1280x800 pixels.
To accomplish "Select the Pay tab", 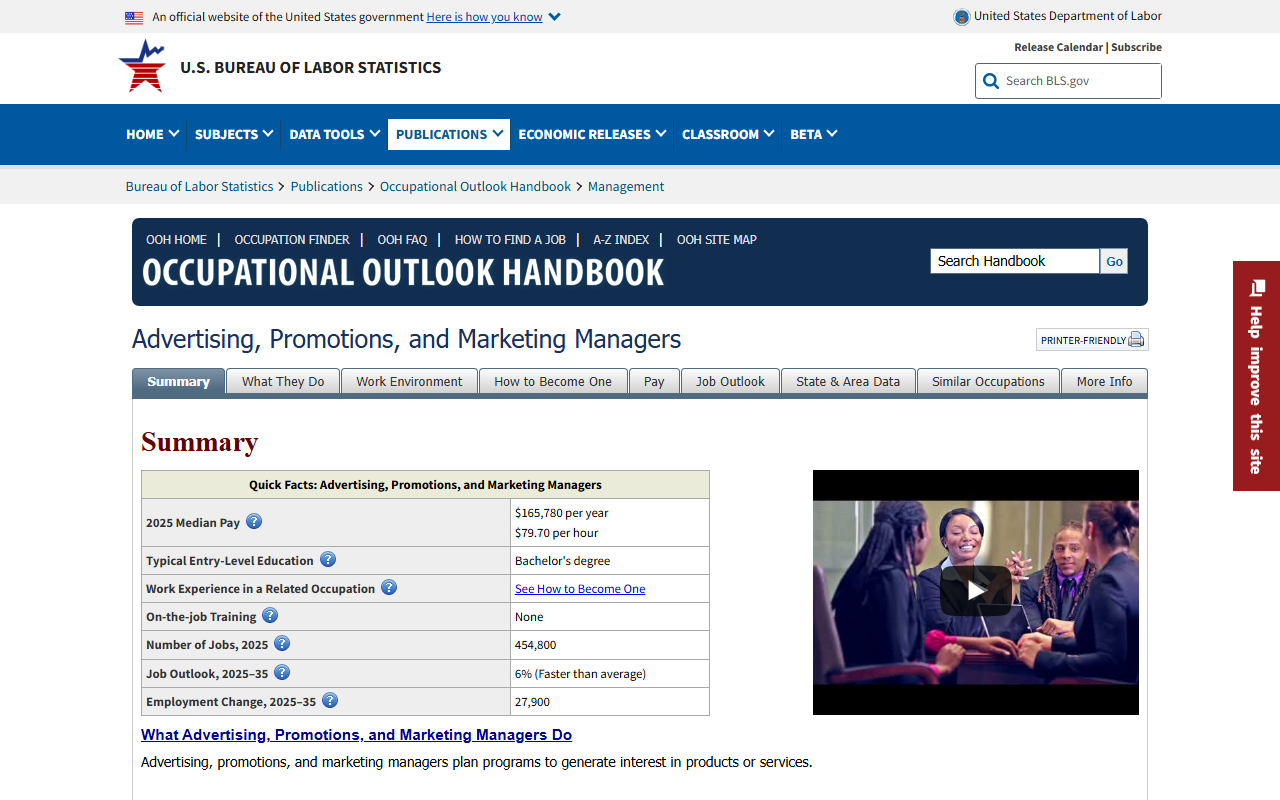I will pyautogui.click(x=654, y=382).
